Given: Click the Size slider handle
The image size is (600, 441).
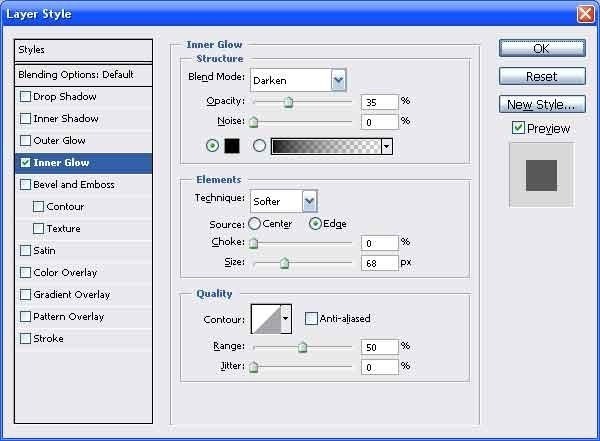Looking at the screenshot, I should coord(284,263).
